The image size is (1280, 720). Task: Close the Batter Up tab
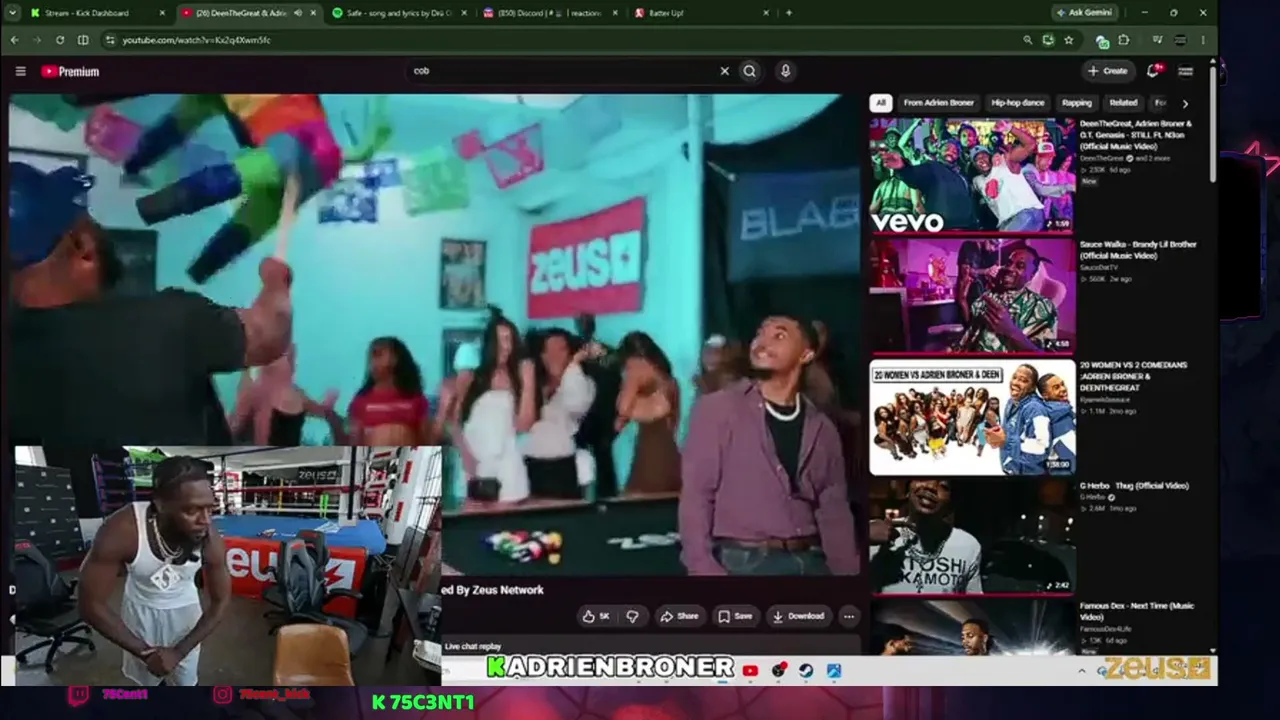pos(767,13)
